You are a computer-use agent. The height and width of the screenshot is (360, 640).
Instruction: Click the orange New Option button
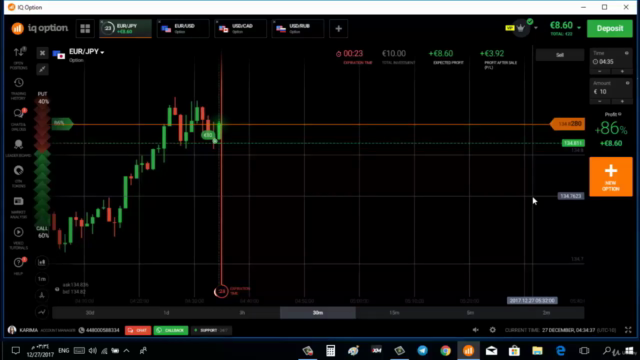click(611, 177)
